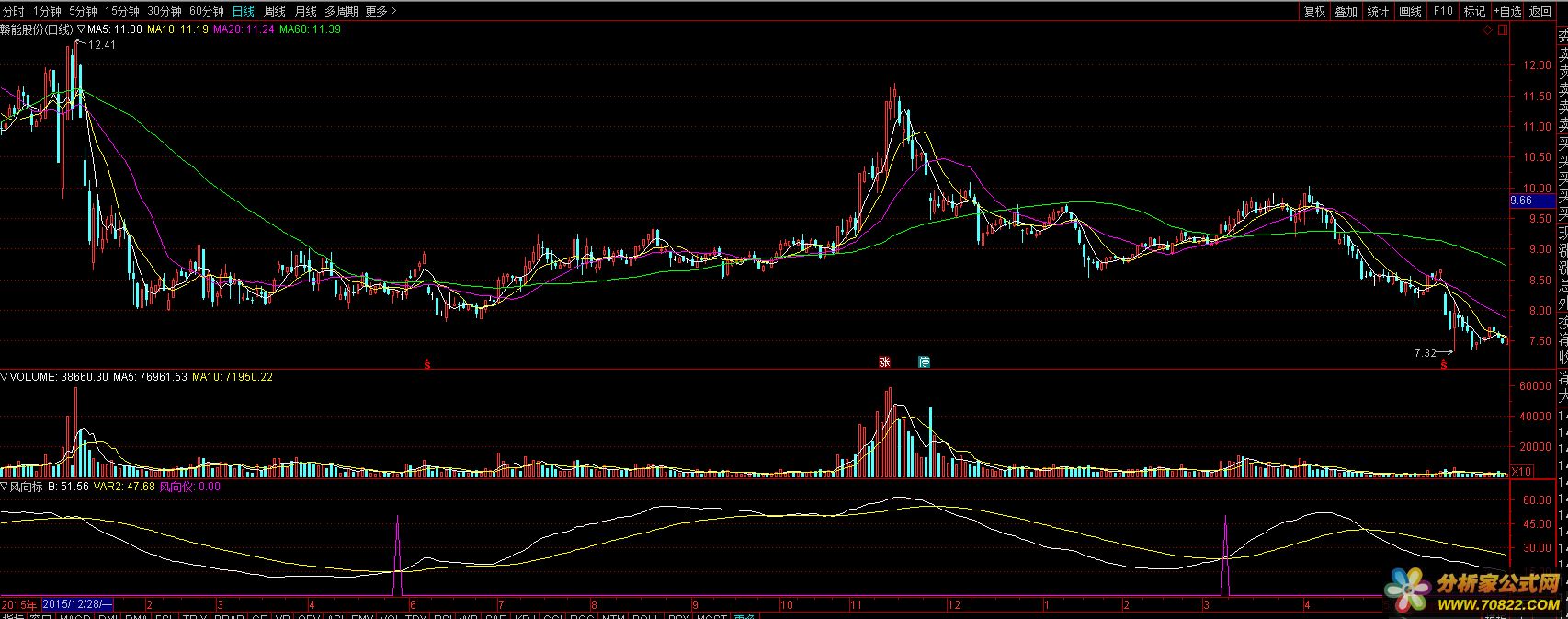Click the red 涨 marker below the chart

tap(884, 361)
